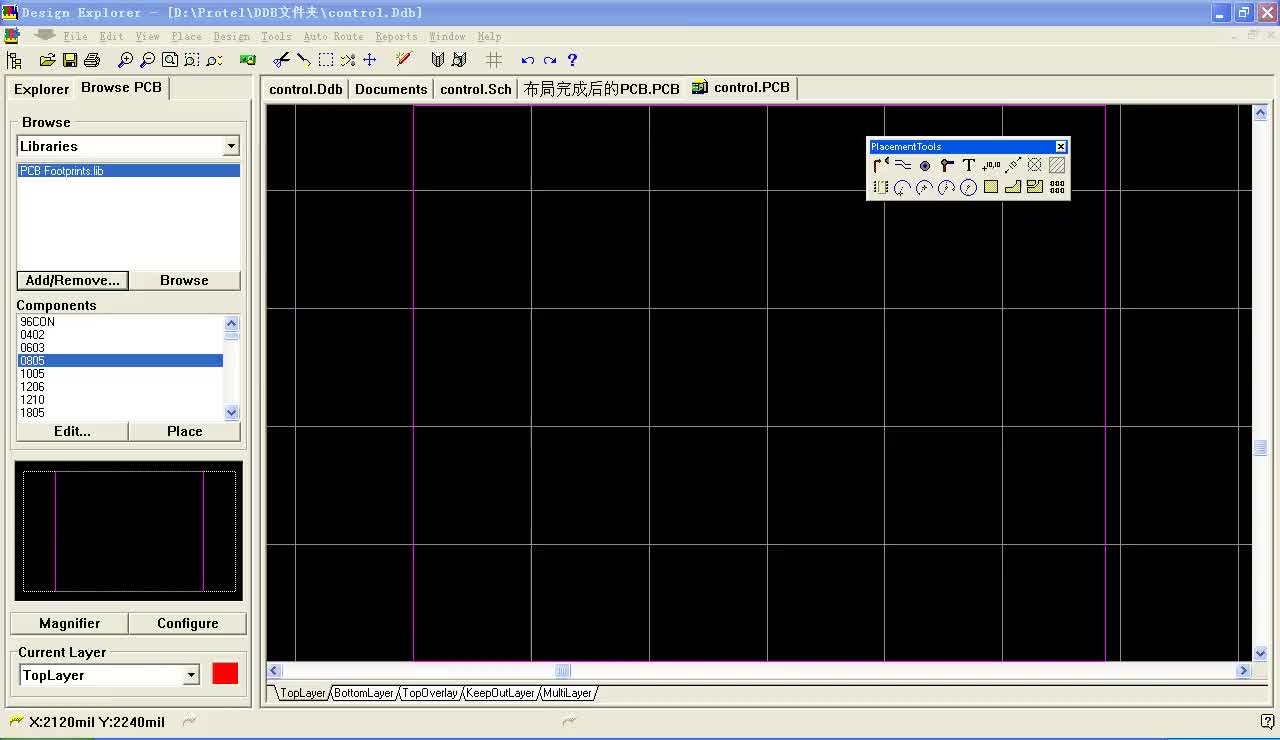Select the TopOverlay layer tab
1280x740 pixels.
[430, 693]
